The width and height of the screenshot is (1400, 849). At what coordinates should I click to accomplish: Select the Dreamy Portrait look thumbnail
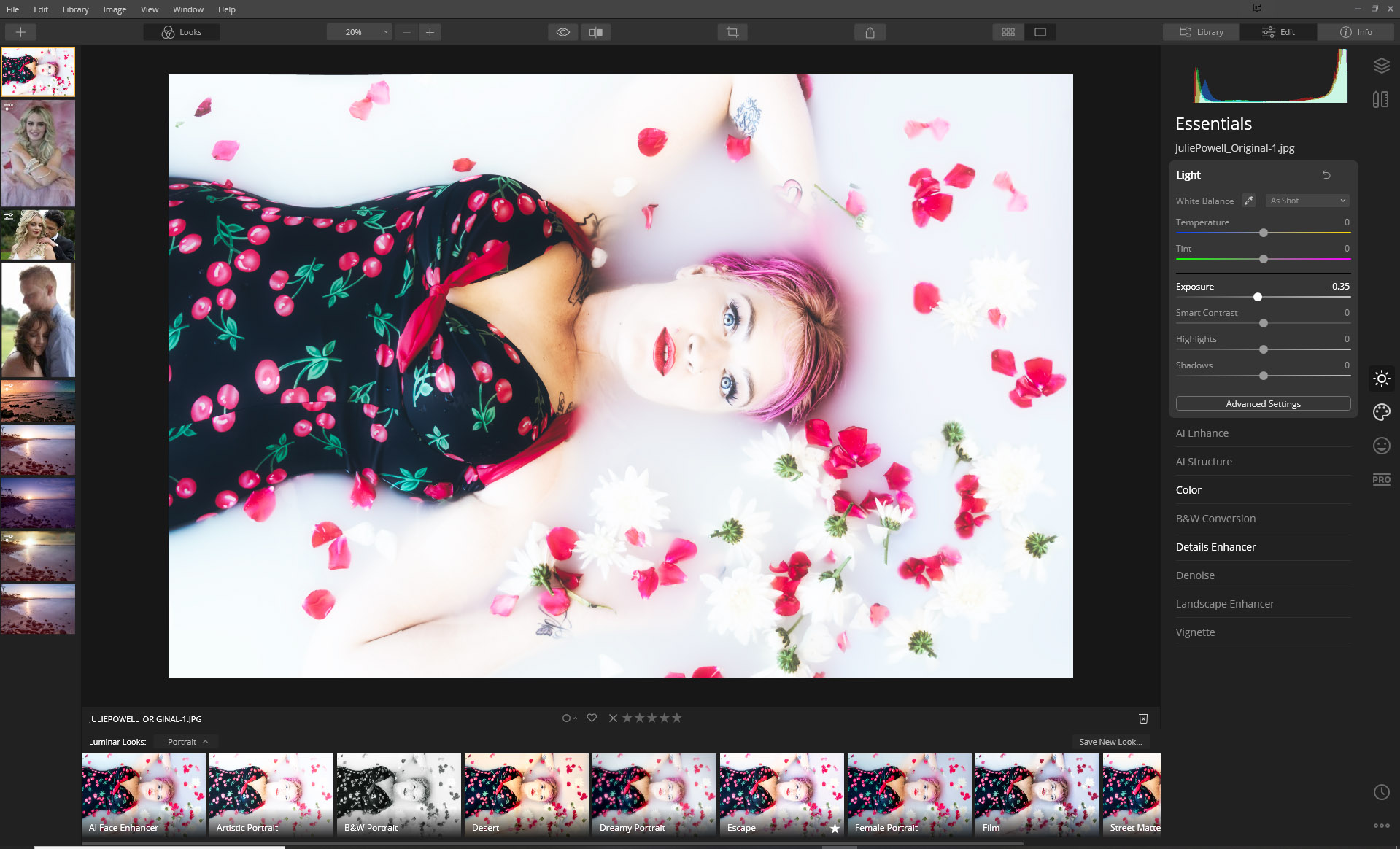(654, 794)
